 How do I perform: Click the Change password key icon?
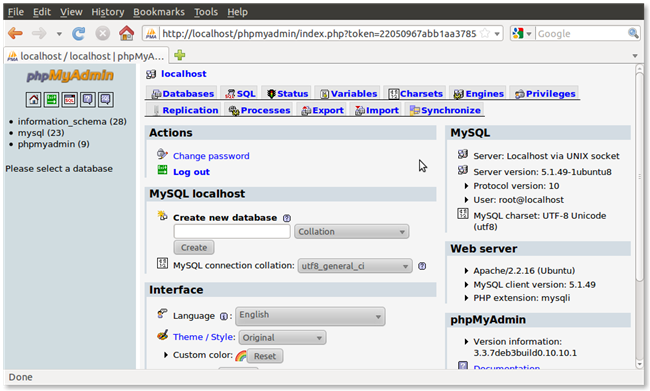point(162,155)
